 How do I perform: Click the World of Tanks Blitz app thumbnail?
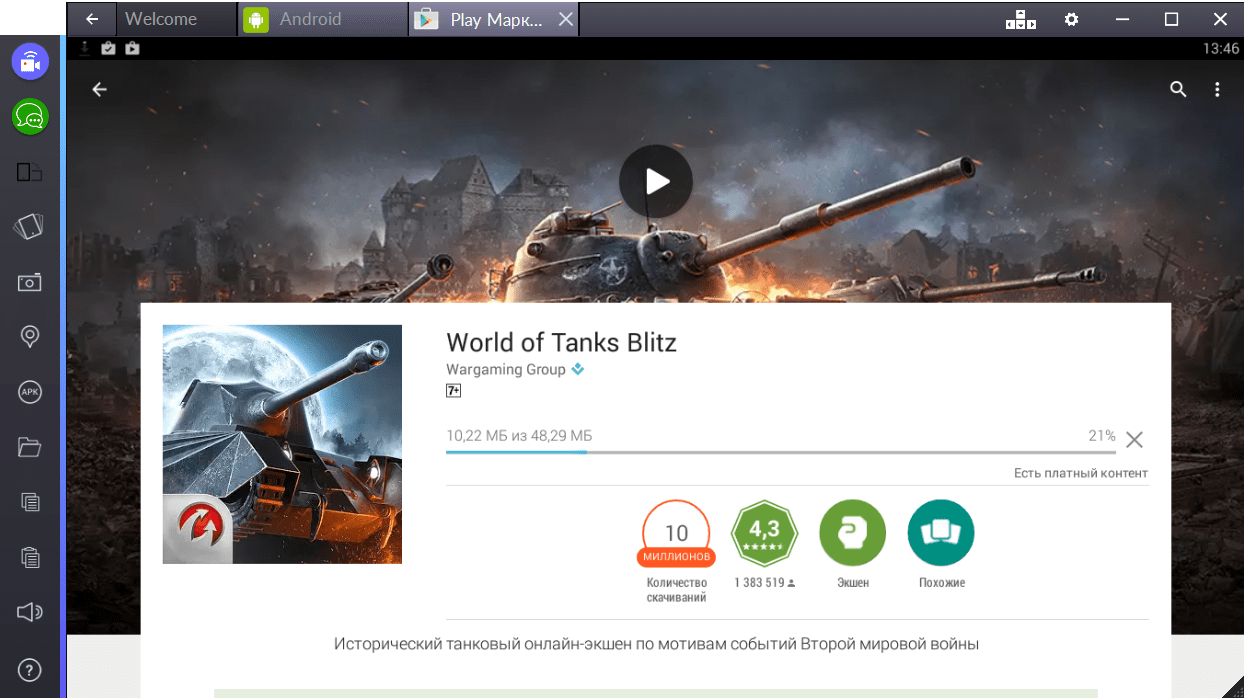point(282,444)
